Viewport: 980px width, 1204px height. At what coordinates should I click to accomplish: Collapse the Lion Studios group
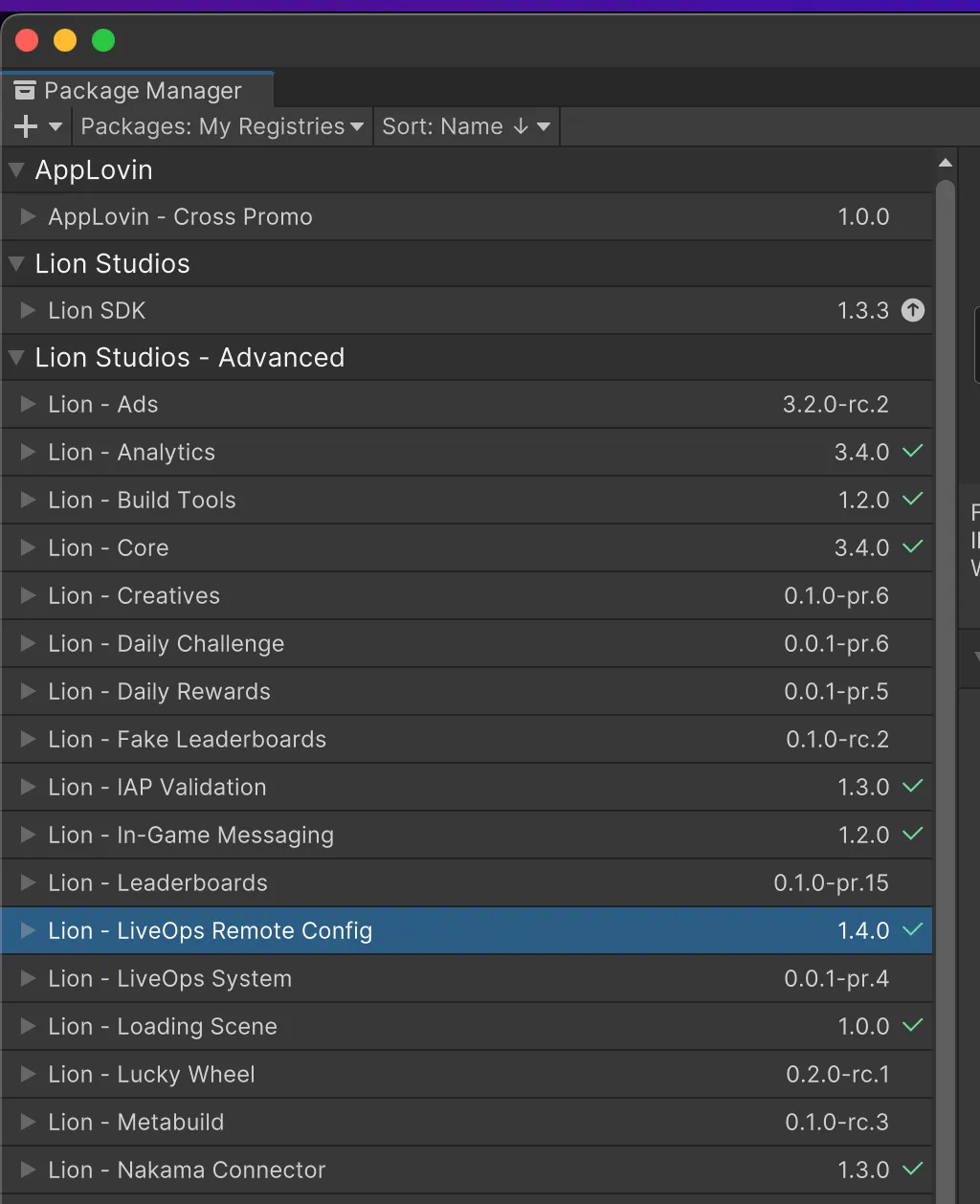16,264
